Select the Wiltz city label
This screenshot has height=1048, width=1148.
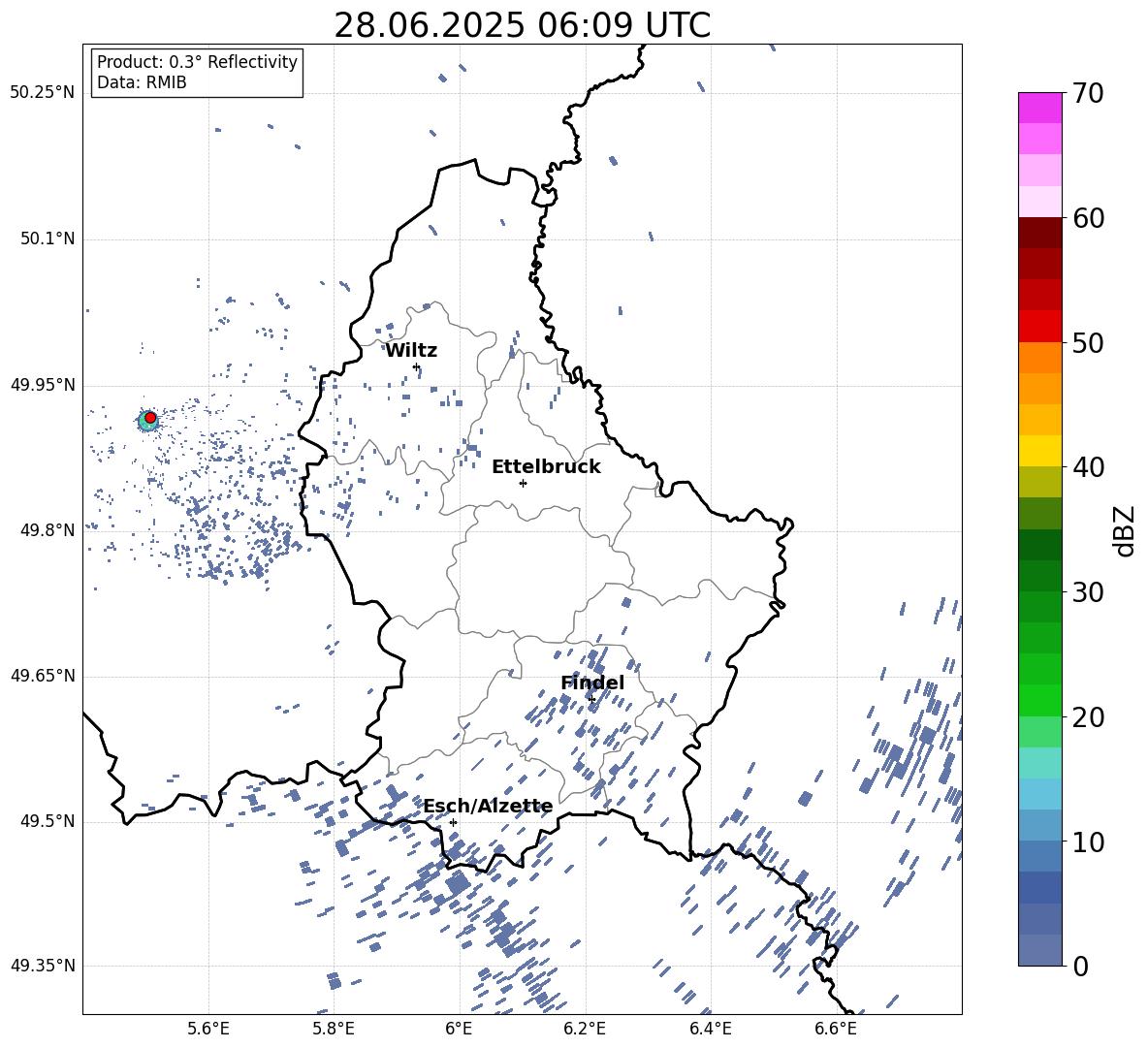411,351
